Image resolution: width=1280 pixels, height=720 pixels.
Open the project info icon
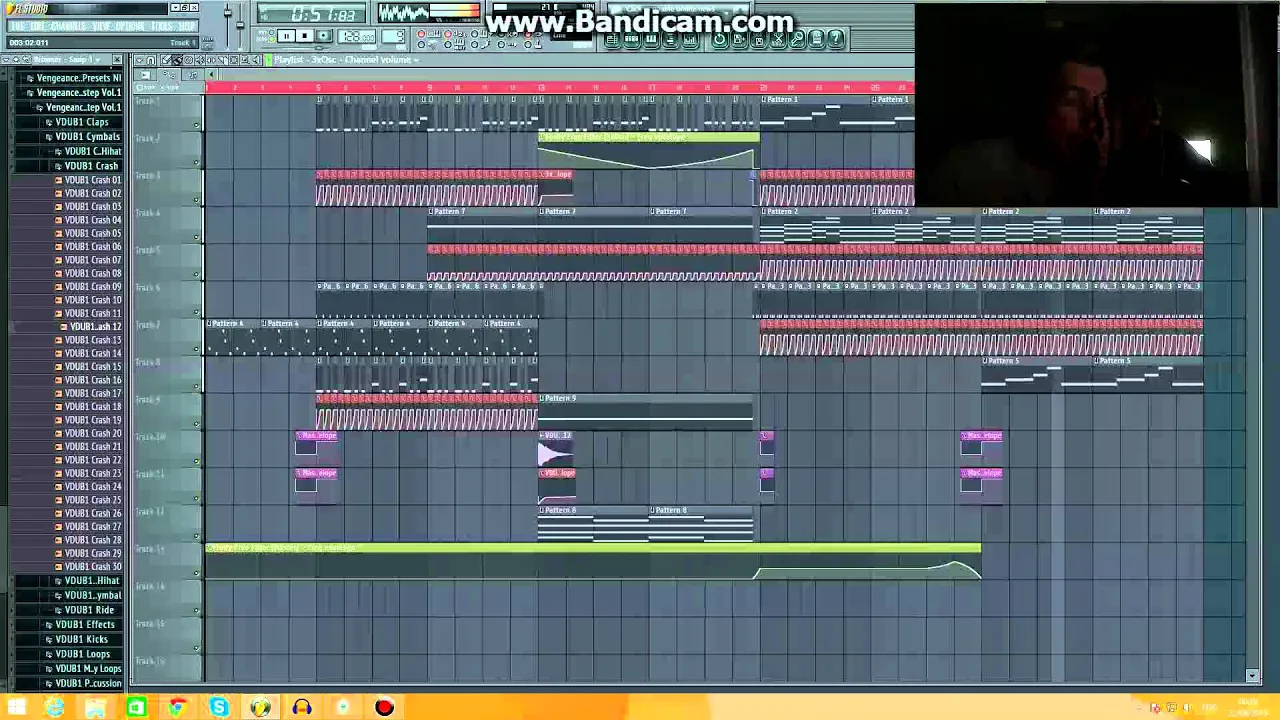(816, 39)
